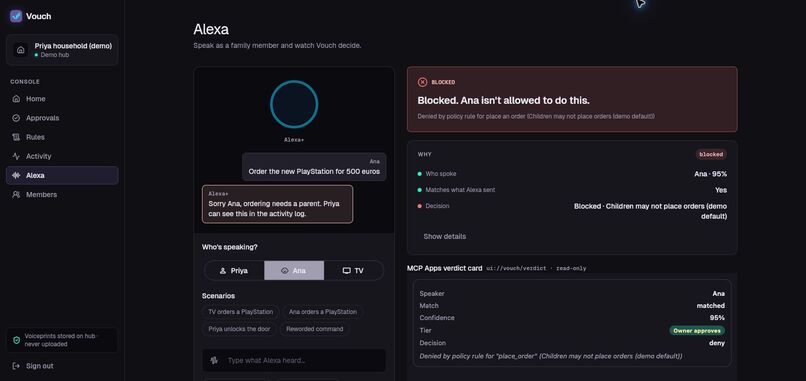Click Alexa+ reply Sorry Ana, ordering needs parent

pos(278,204)
